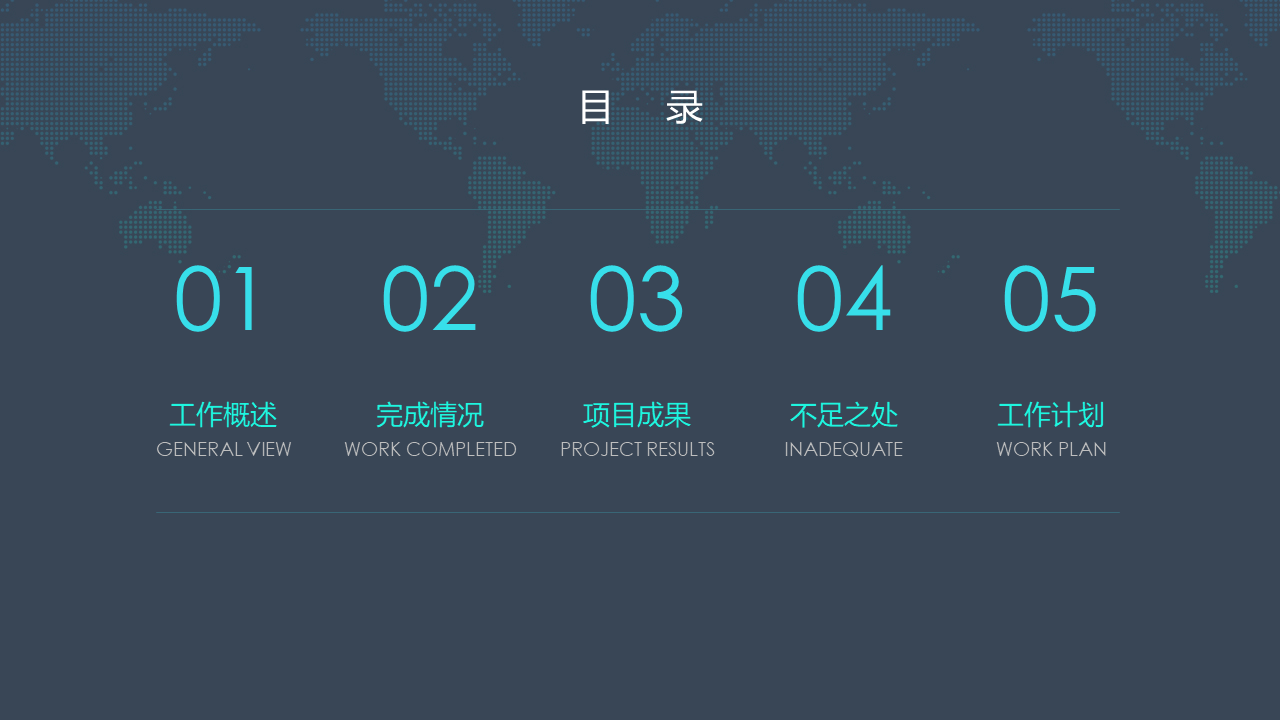The width and height of the screenshot is (1280, 720).
Task: Select the large number 01
Action: tap(218, 300)
